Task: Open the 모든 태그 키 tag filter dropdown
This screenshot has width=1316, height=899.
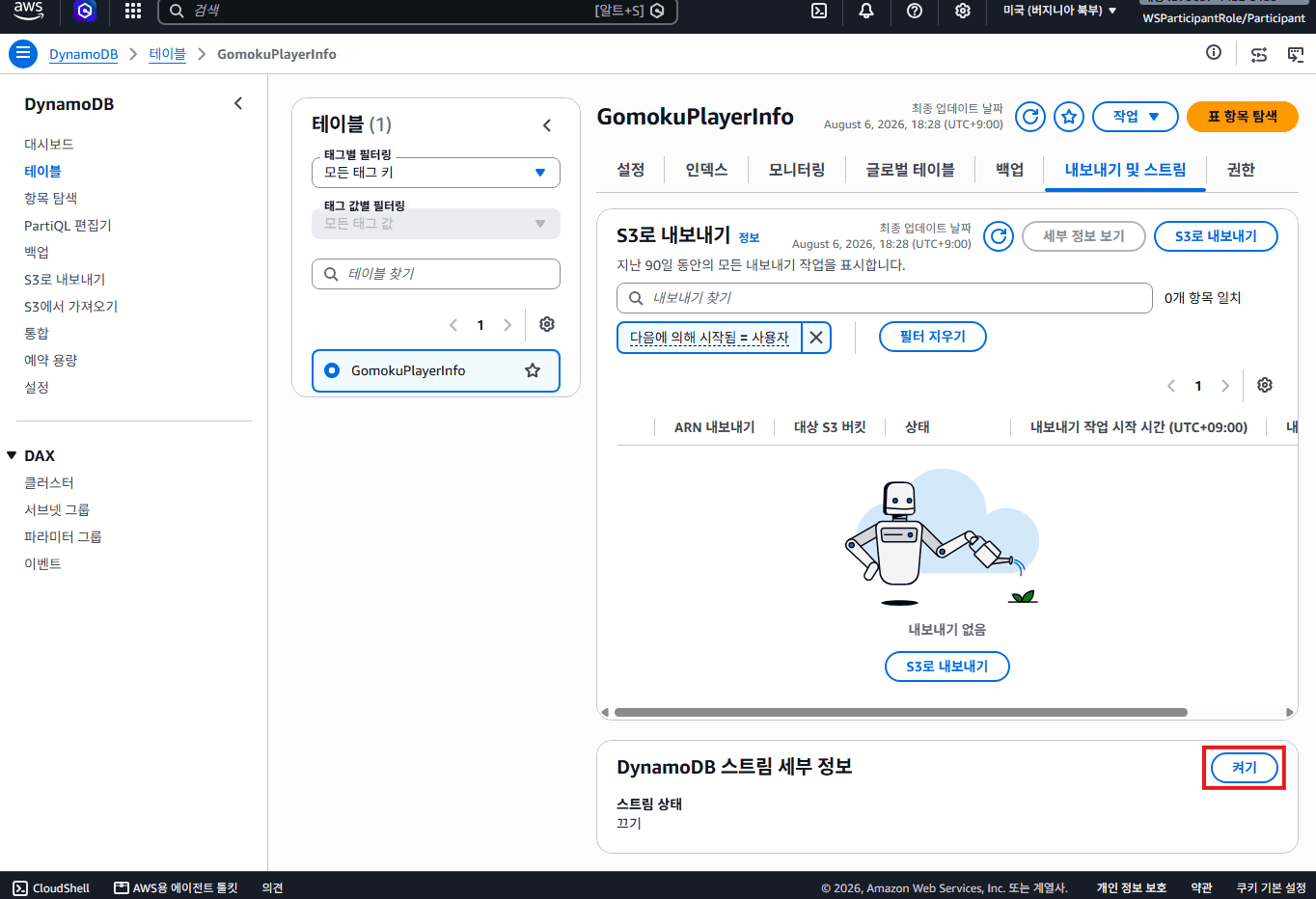Action: pos(436,173)
